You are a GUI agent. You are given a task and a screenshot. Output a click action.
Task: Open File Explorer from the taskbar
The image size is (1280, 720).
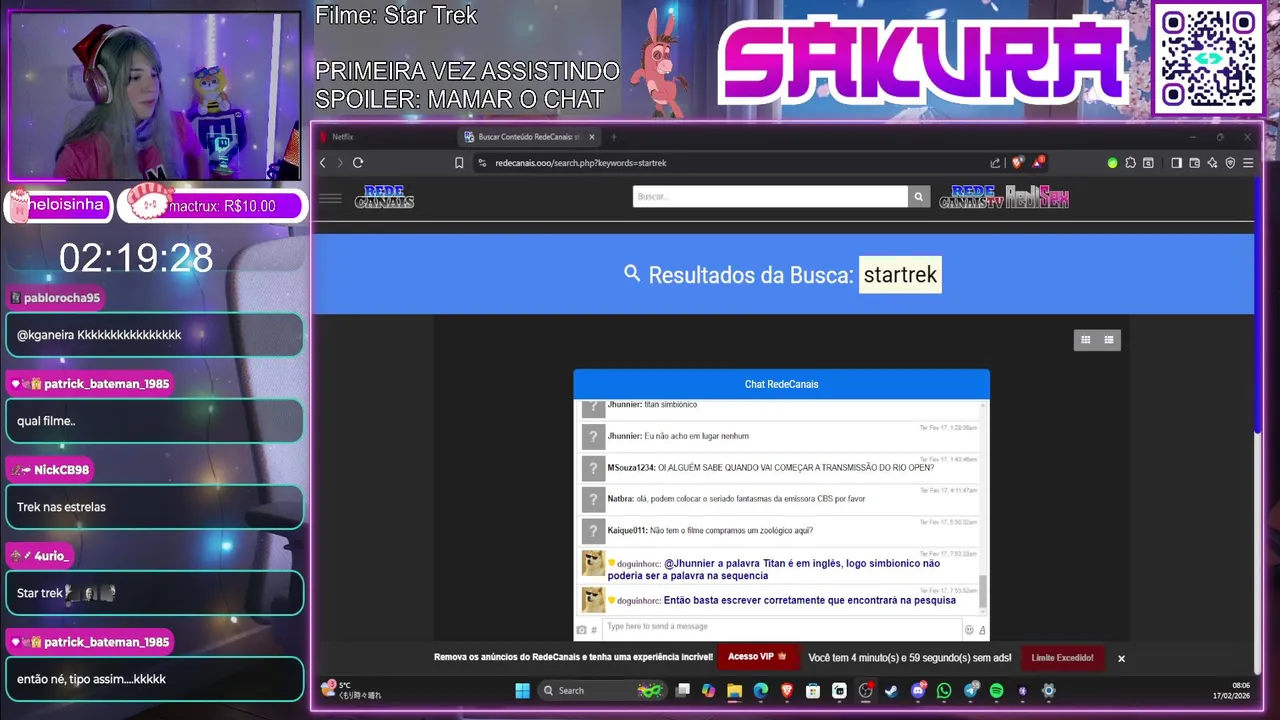[x=735, y=691]
